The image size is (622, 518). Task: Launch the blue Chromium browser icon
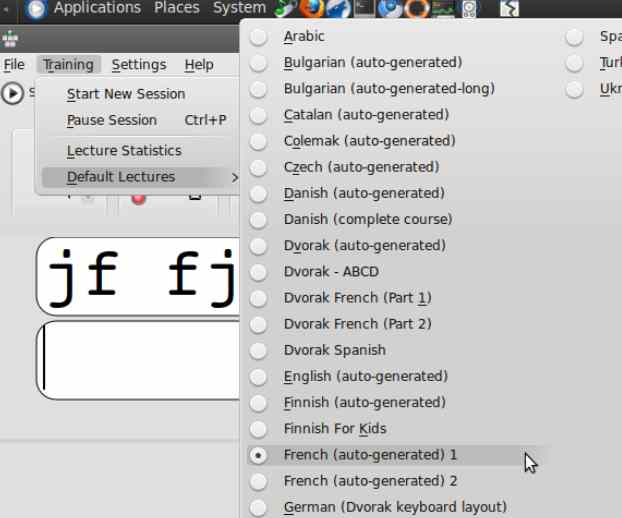tap(390, 8)
